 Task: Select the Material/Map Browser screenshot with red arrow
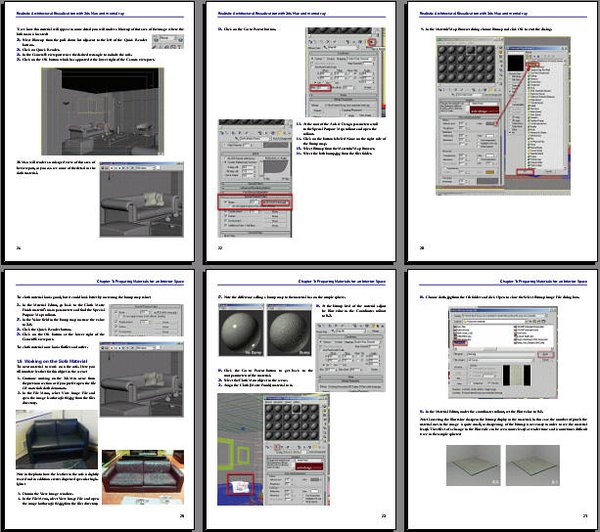tap(503, 116)
